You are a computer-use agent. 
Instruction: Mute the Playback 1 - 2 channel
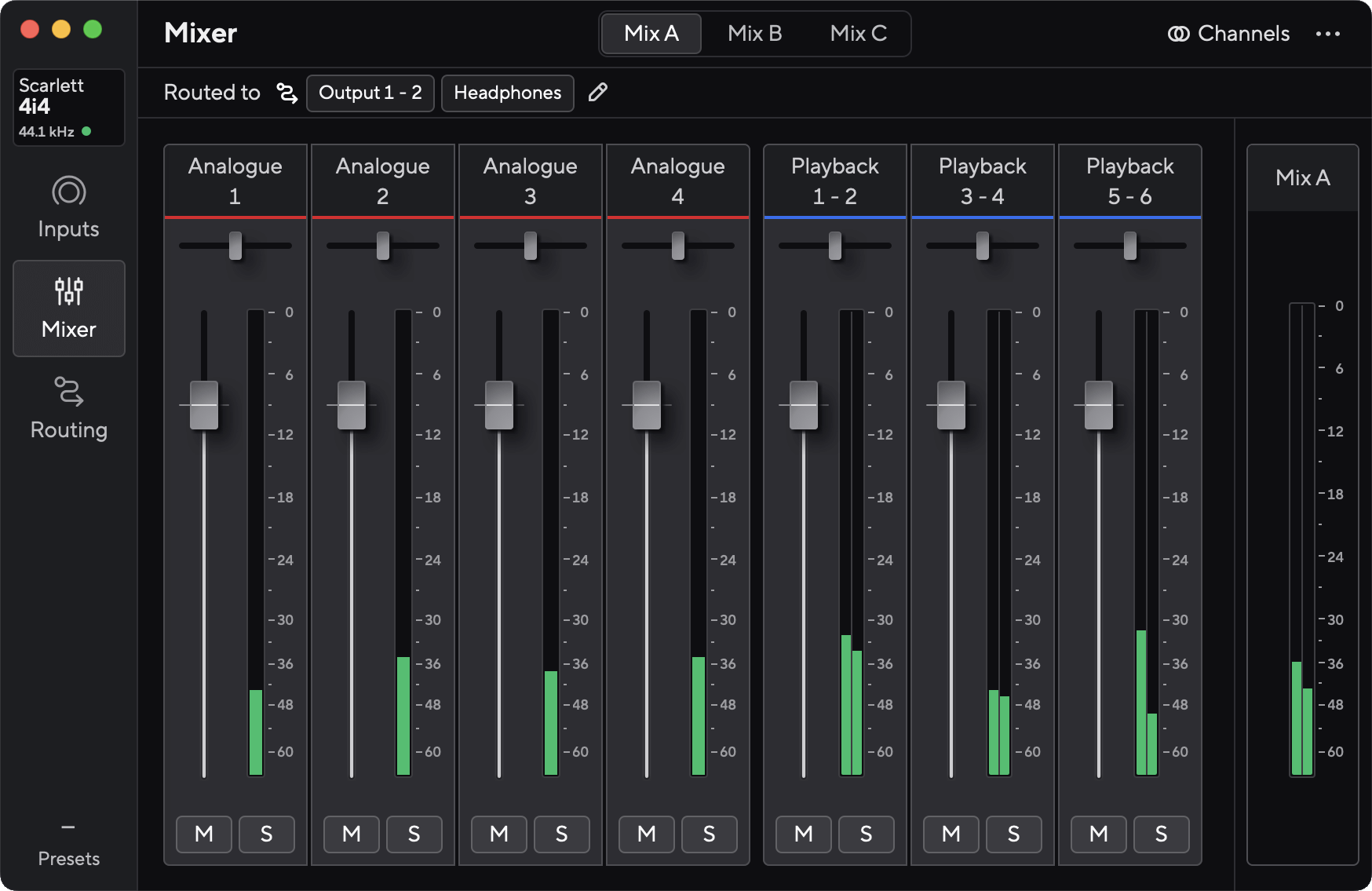(804, 834)
